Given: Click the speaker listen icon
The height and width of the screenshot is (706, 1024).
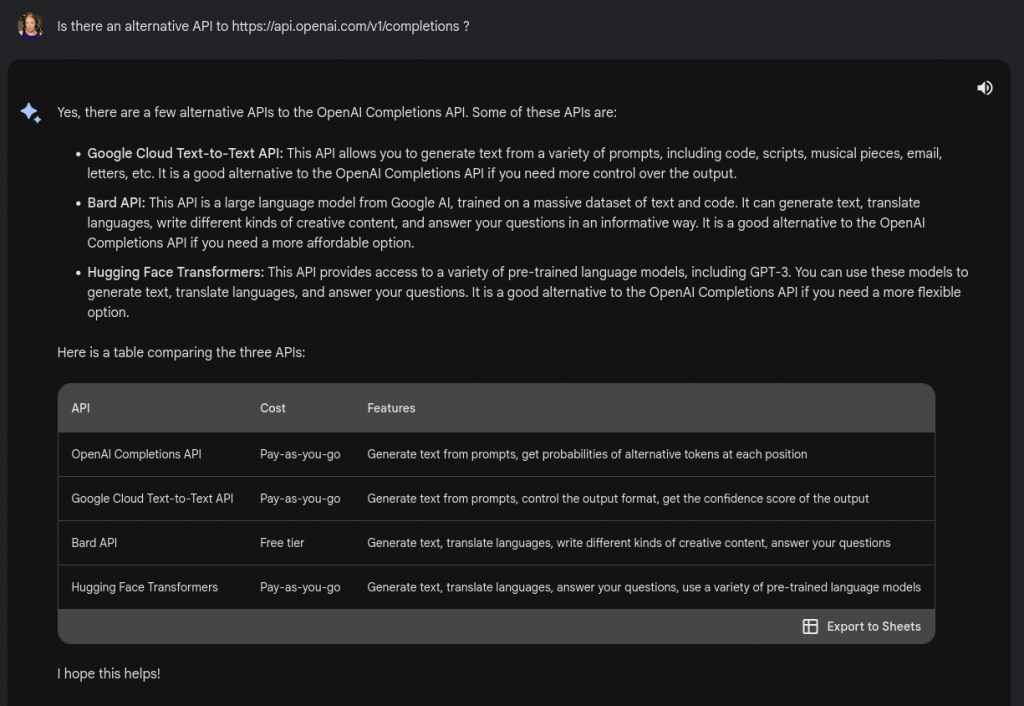Looking at the screenshot, I should [x=985, y=88].
